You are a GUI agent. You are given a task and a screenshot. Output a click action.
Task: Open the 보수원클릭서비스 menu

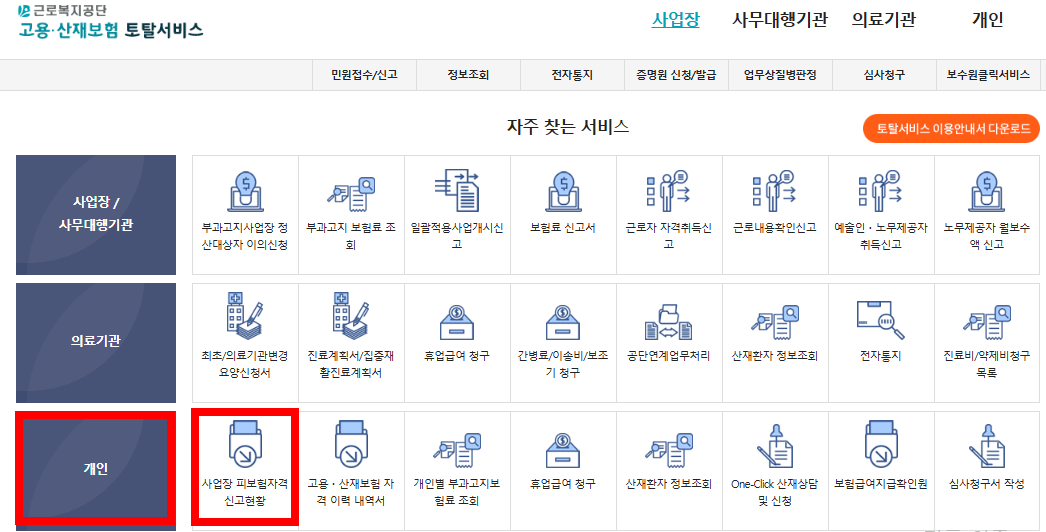989,75
